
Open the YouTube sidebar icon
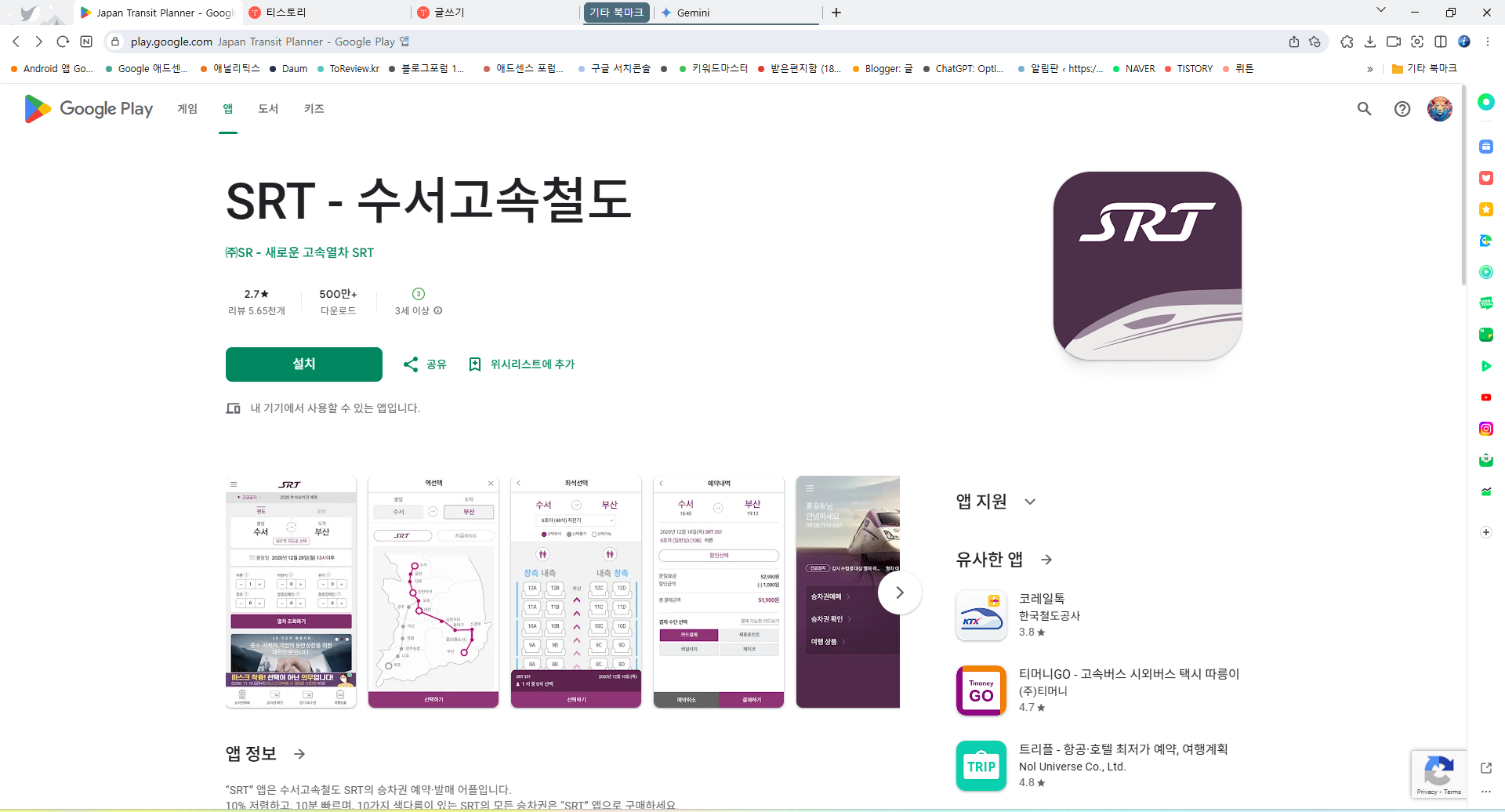1486,397
